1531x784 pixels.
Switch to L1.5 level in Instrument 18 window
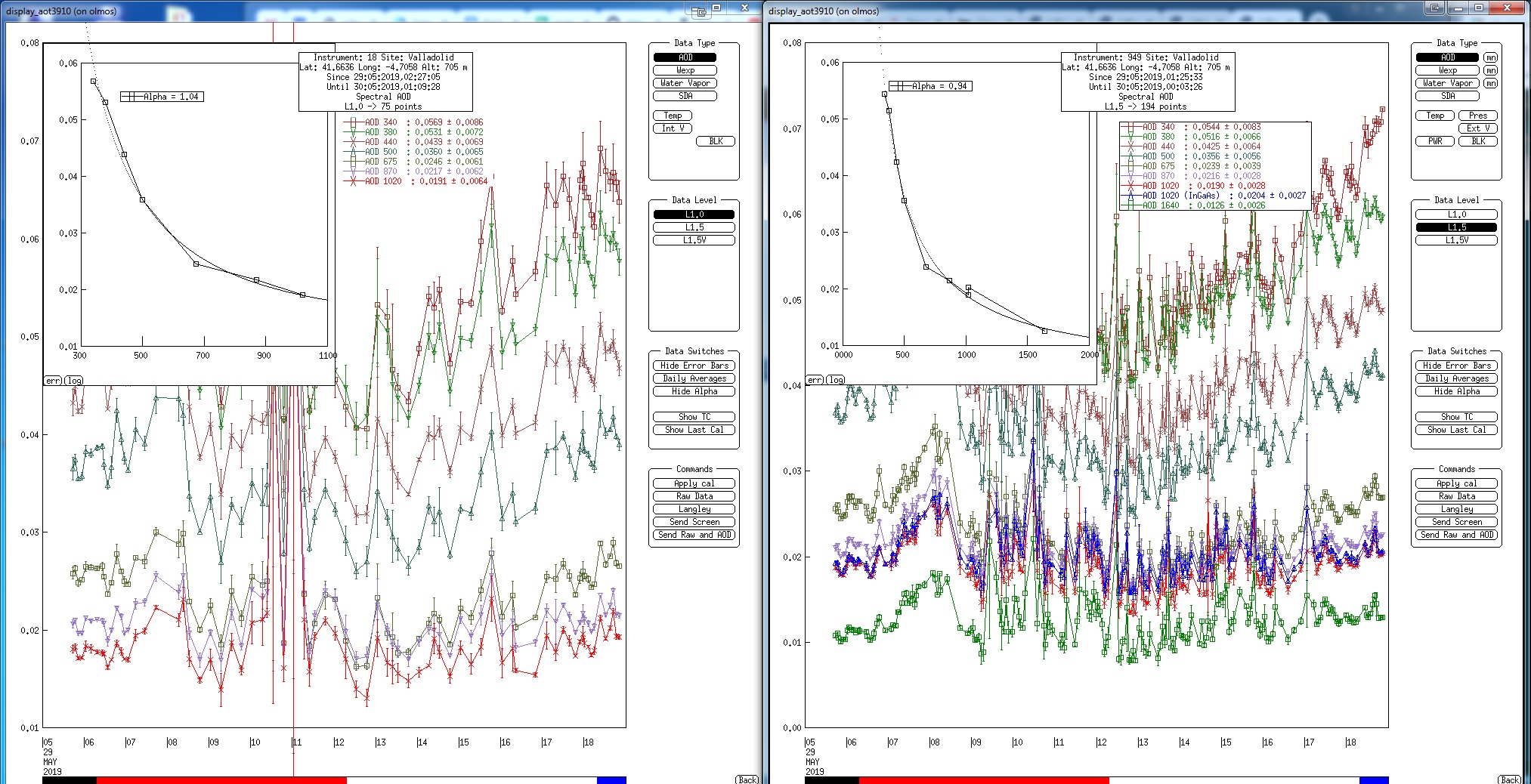point(694,227)
